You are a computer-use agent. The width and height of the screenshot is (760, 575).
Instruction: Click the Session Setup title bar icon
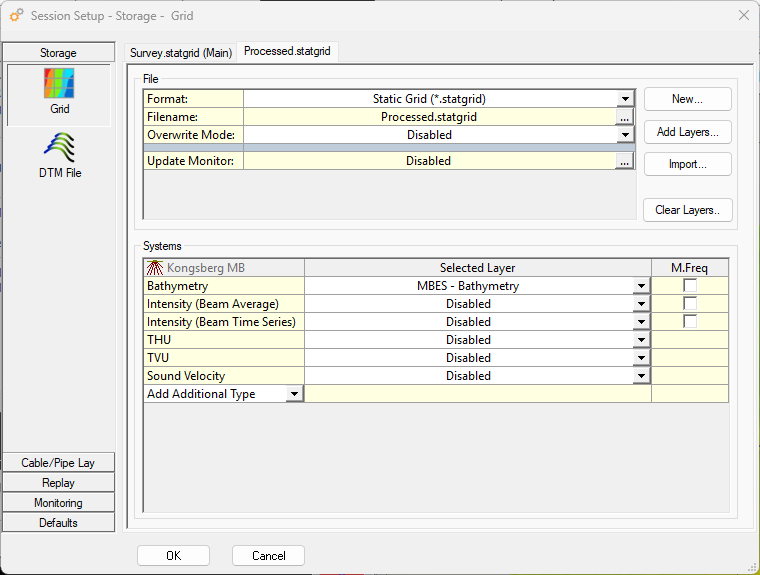pos(16,16)
